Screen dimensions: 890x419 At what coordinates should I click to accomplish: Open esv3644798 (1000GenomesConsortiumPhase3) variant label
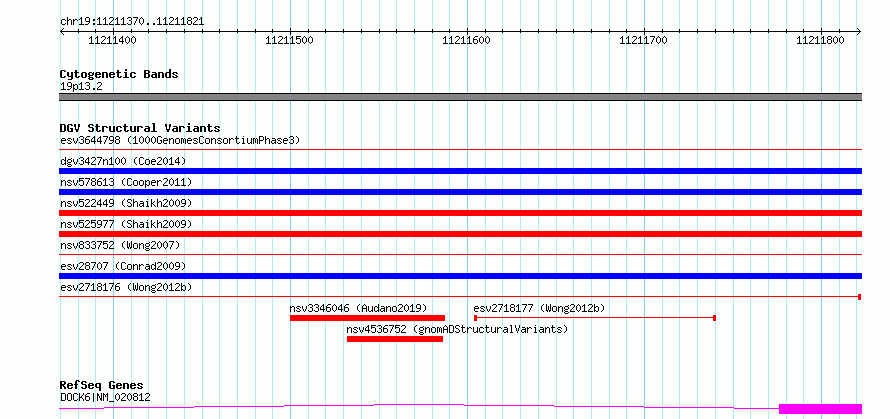pyautogui.click(x=180, y=140)
